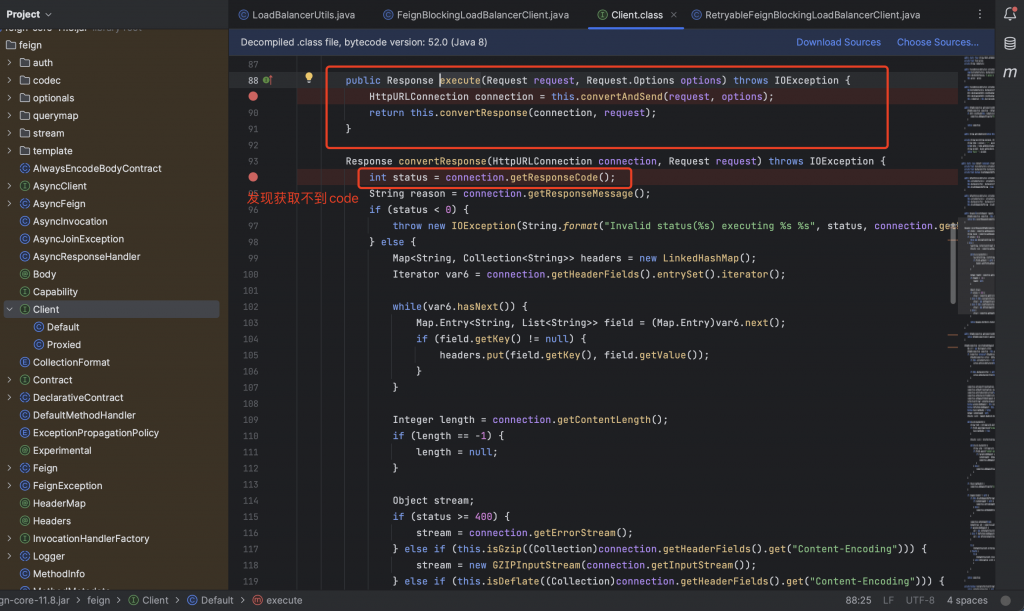The height and width of the screenshot is (611, 1024).
Task: Expand the FeignException node
Action: tap(9, 486)
